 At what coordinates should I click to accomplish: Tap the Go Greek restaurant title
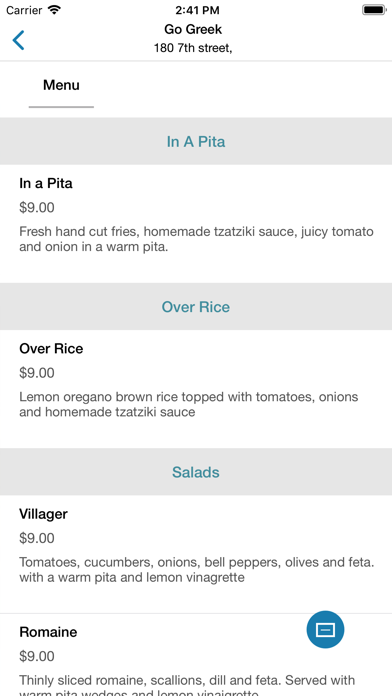pos(193,29)
